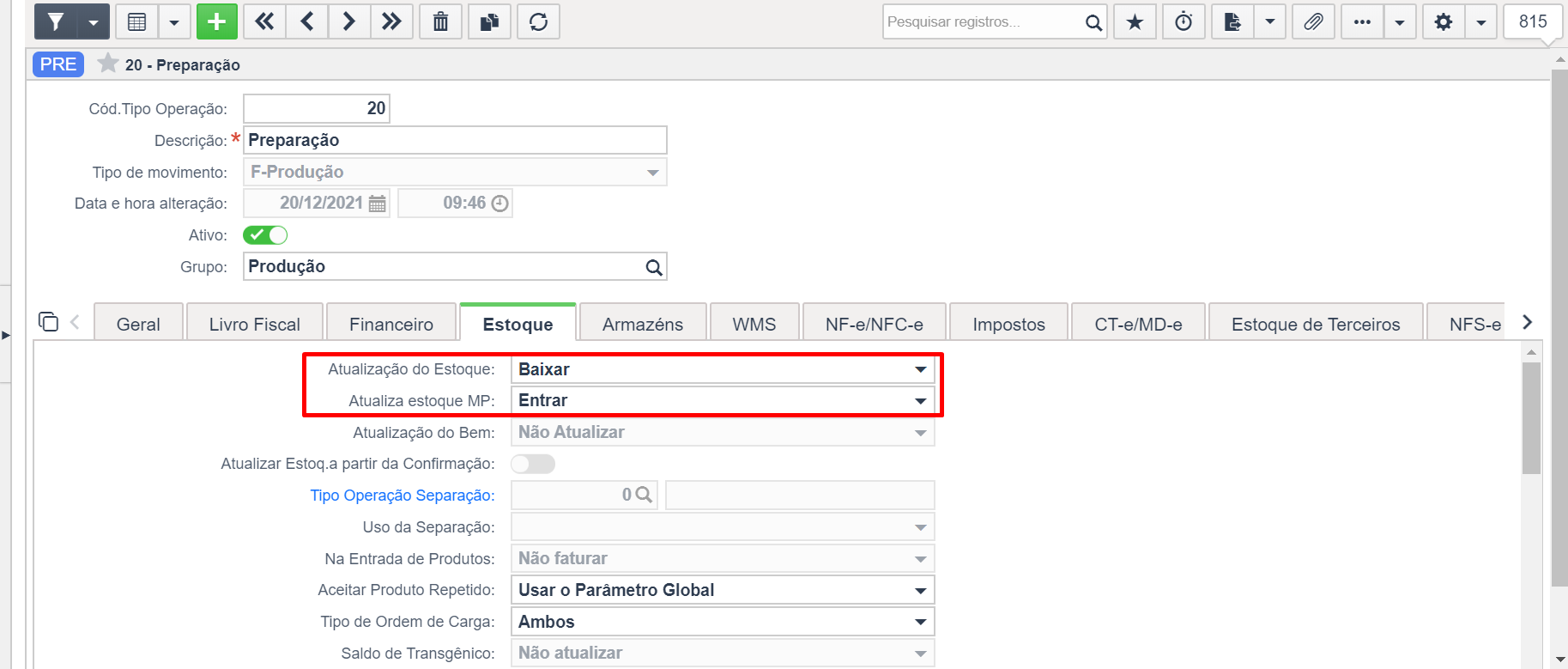This screenshot has width=1568, height=669.
Task: Click Tipo Operação Separação link
Action: pos(403,496)
